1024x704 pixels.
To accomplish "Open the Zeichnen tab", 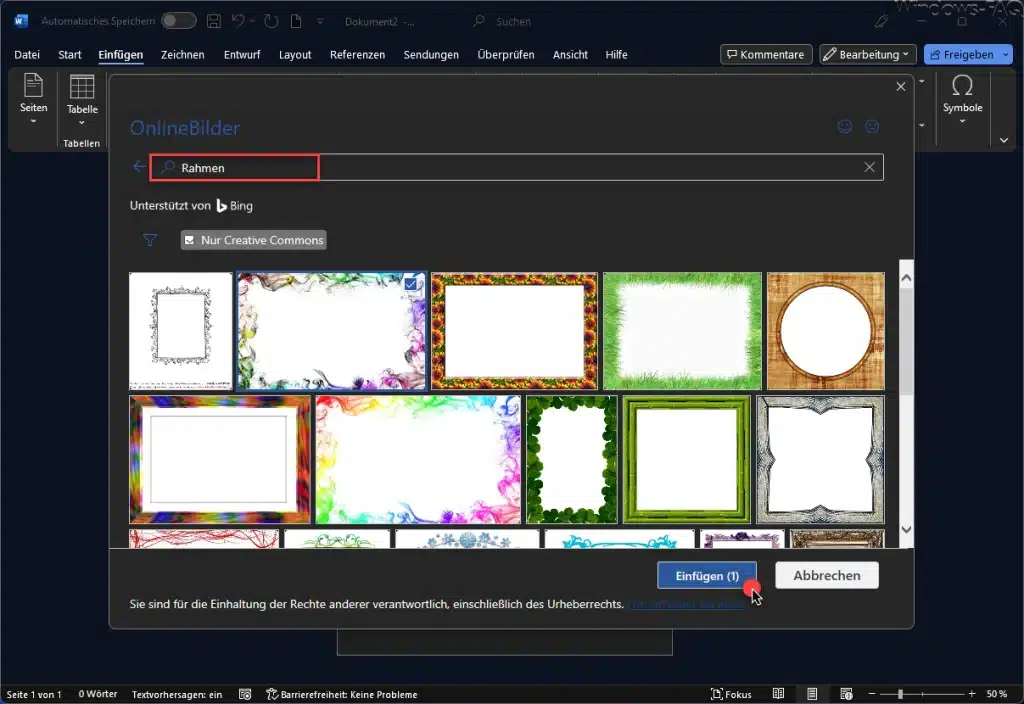I will point(183,55).
